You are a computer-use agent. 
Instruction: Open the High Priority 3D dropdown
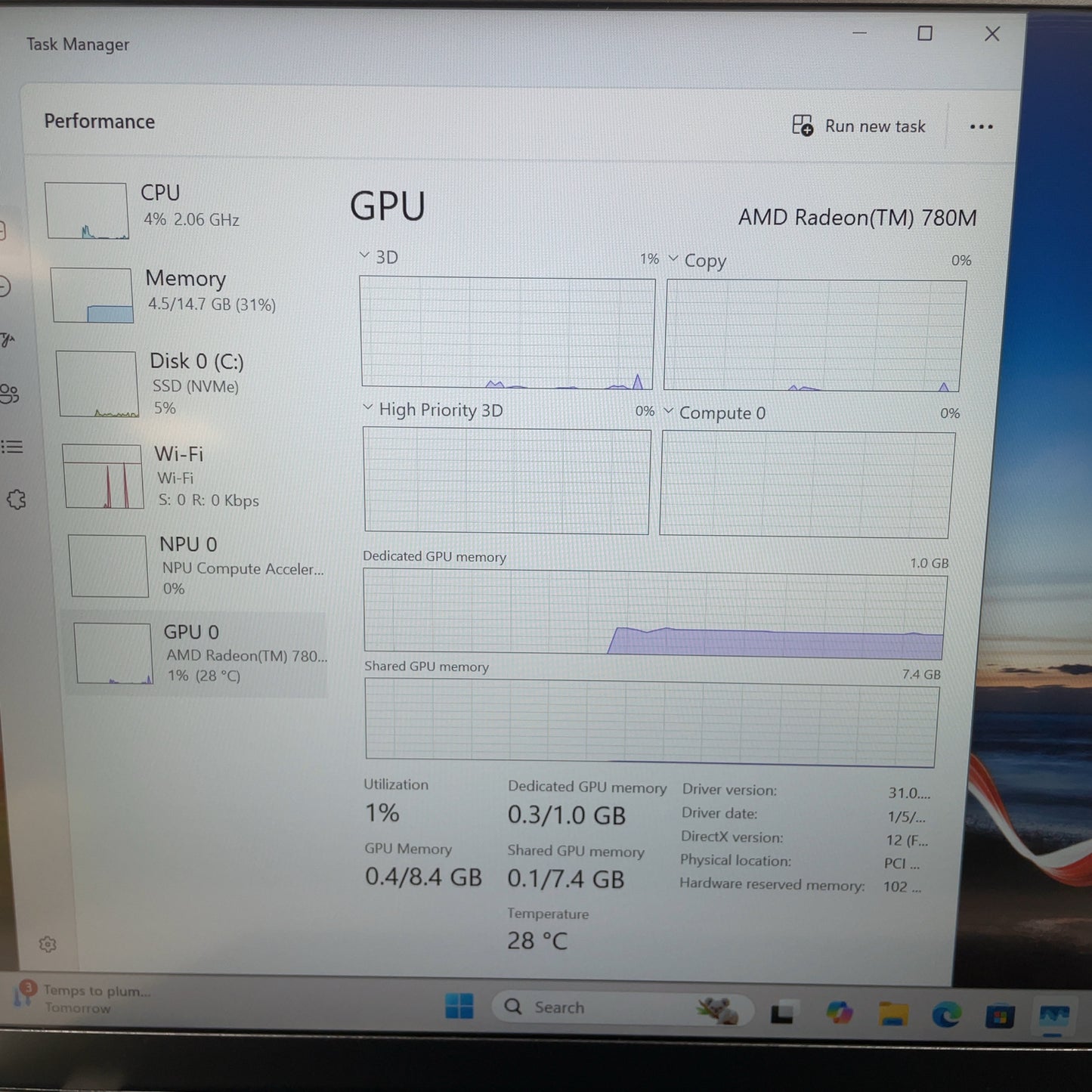click(432, 410)
